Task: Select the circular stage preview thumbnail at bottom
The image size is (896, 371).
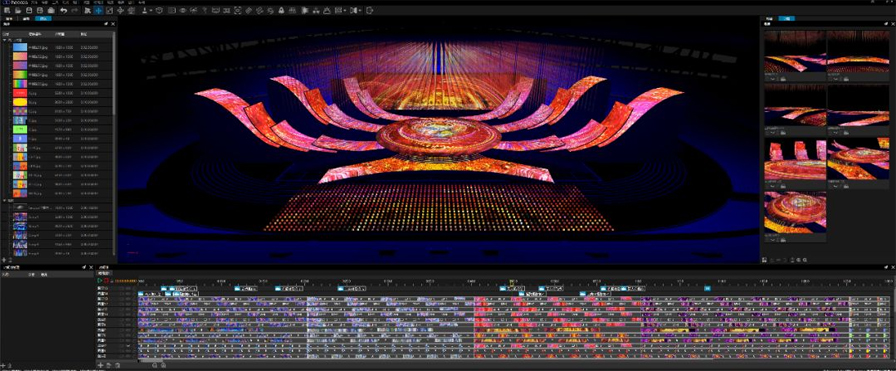Action: point(795,213)
